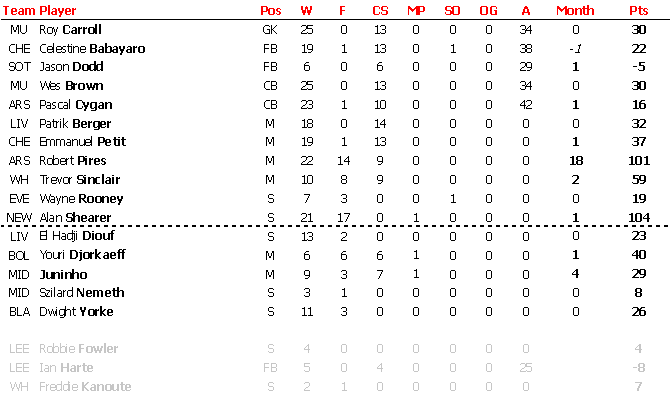This screenshot has width=671, height=396.
Task: Click the Team column header
Action: (19, 10)
